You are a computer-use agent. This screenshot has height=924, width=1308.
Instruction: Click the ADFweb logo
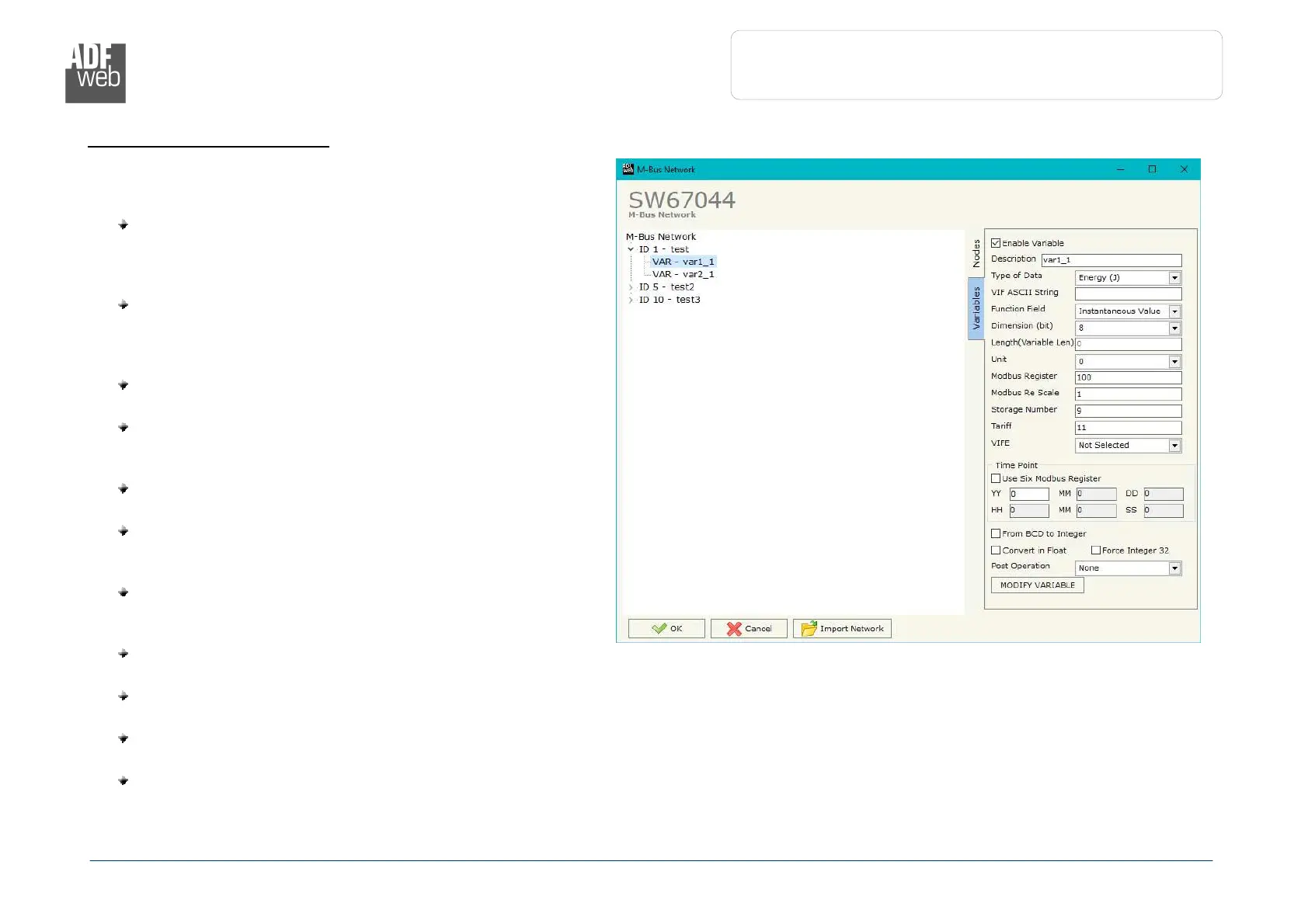click(96, 73)
